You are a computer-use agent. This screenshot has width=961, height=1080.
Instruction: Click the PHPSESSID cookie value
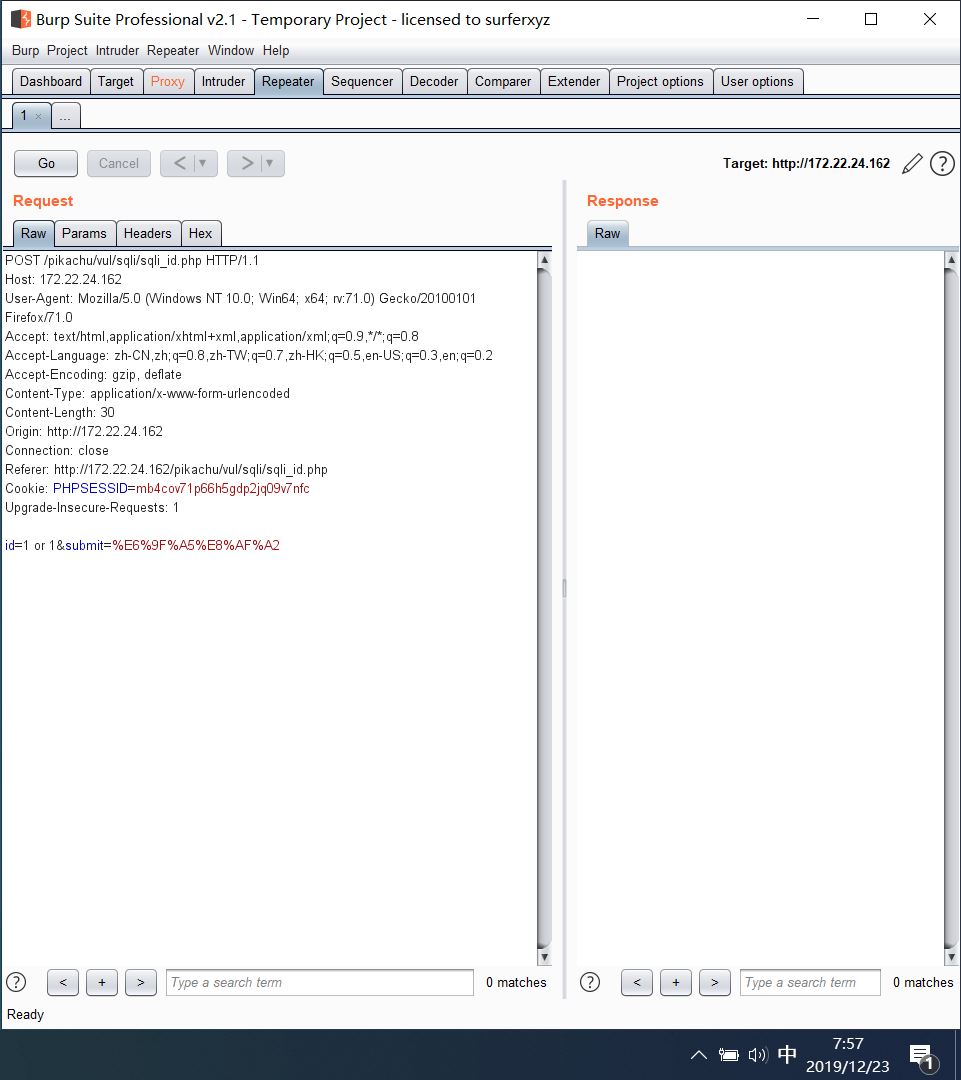[223, 488]
